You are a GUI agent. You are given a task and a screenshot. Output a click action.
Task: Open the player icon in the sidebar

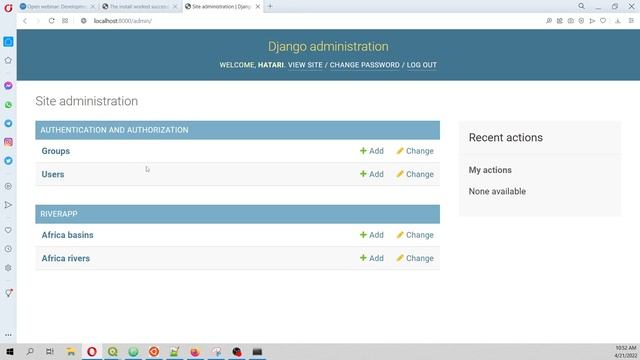8,186
